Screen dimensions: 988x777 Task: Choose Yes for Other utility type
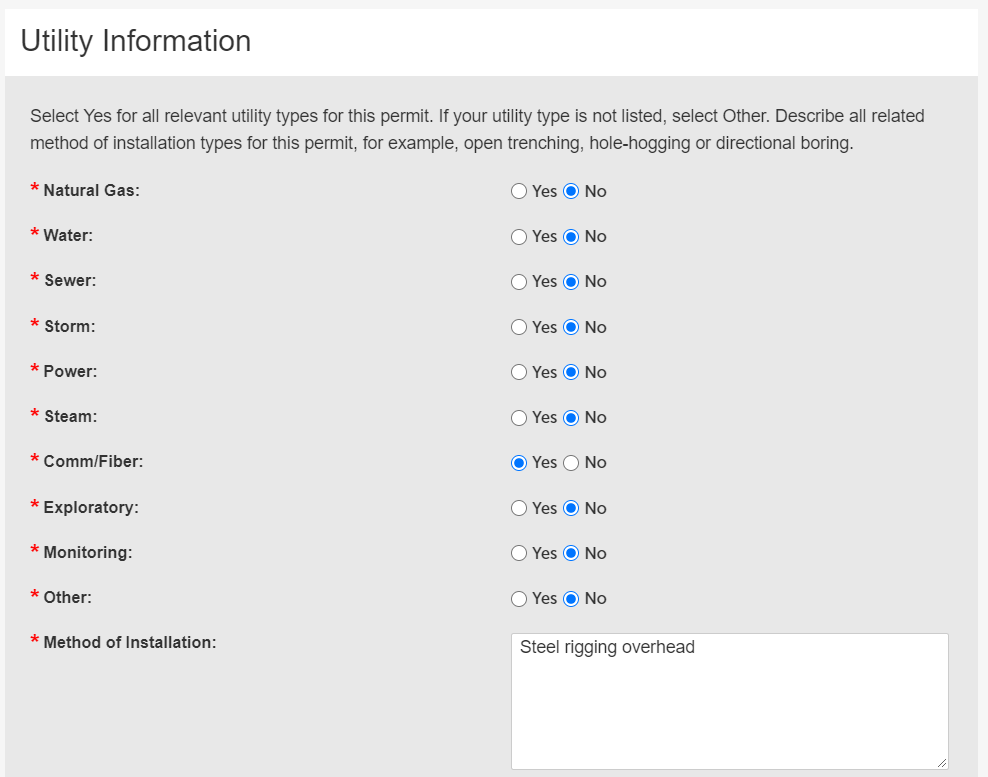519,599
